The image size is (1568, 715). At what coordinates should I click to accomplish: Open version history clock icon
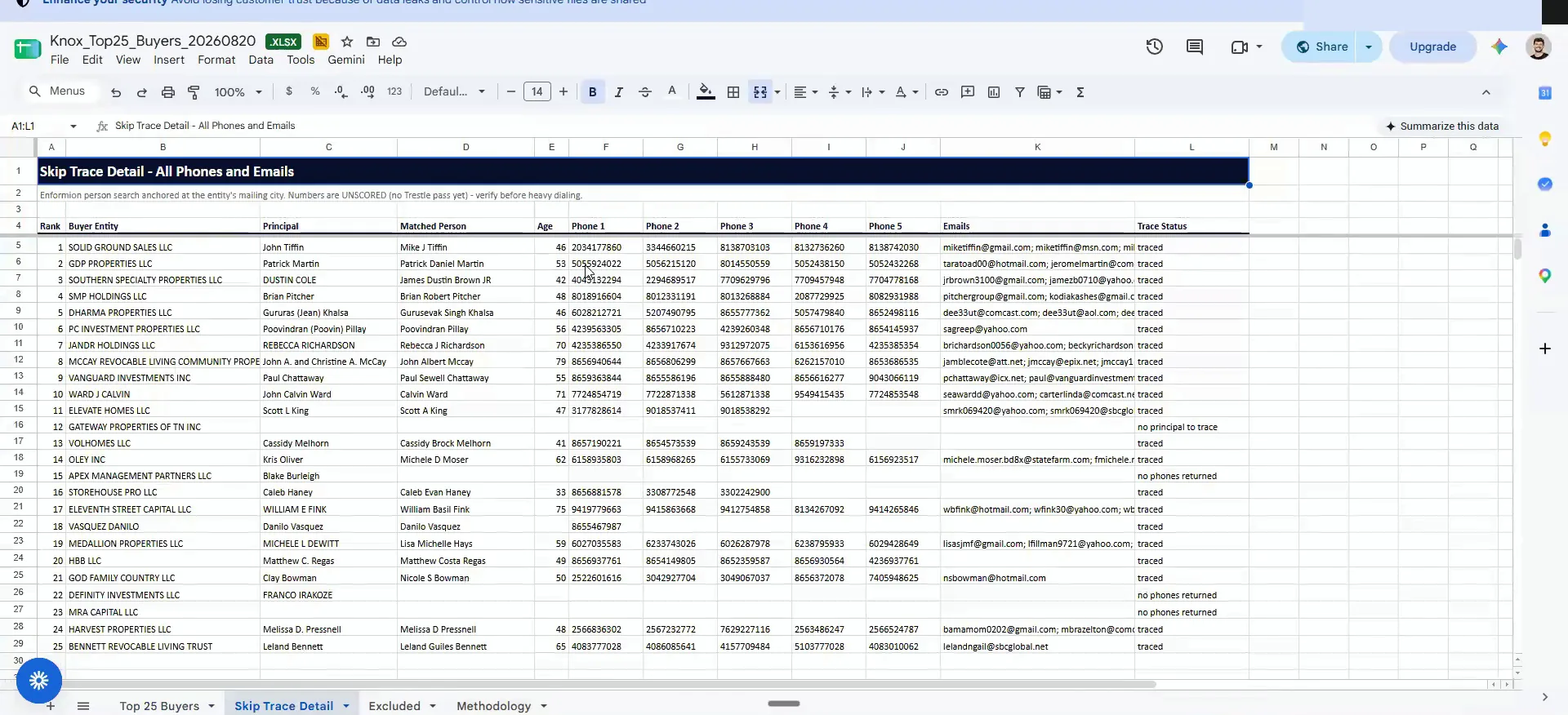tap(1154, 47)
